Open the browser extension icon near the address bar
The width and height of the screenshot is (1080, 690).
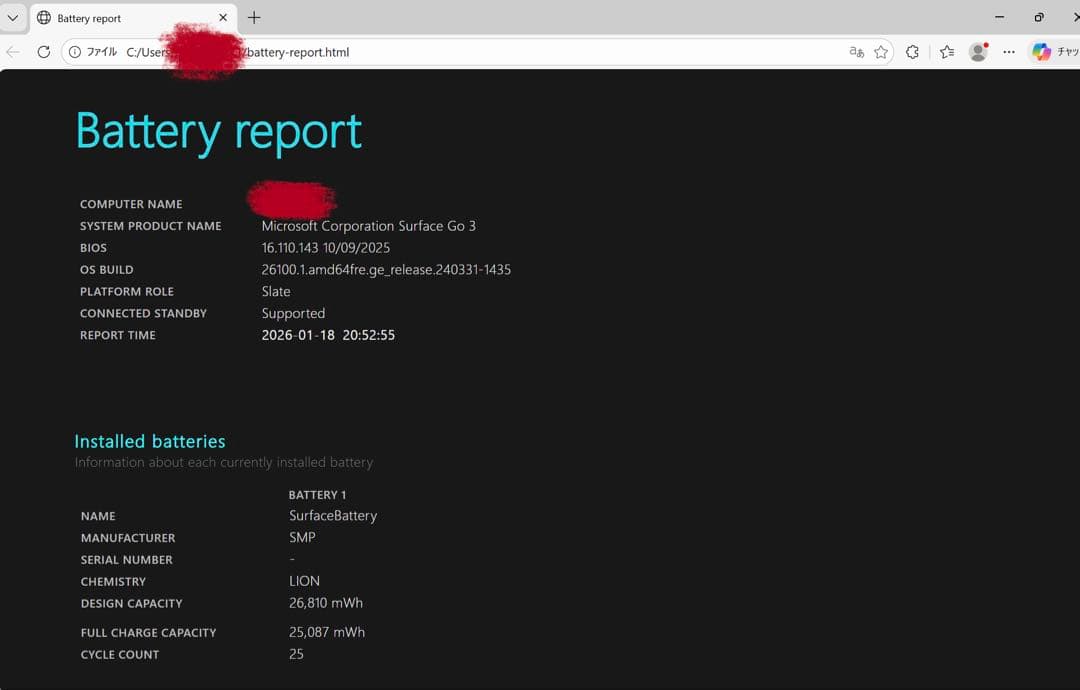(x=912, y=52)
